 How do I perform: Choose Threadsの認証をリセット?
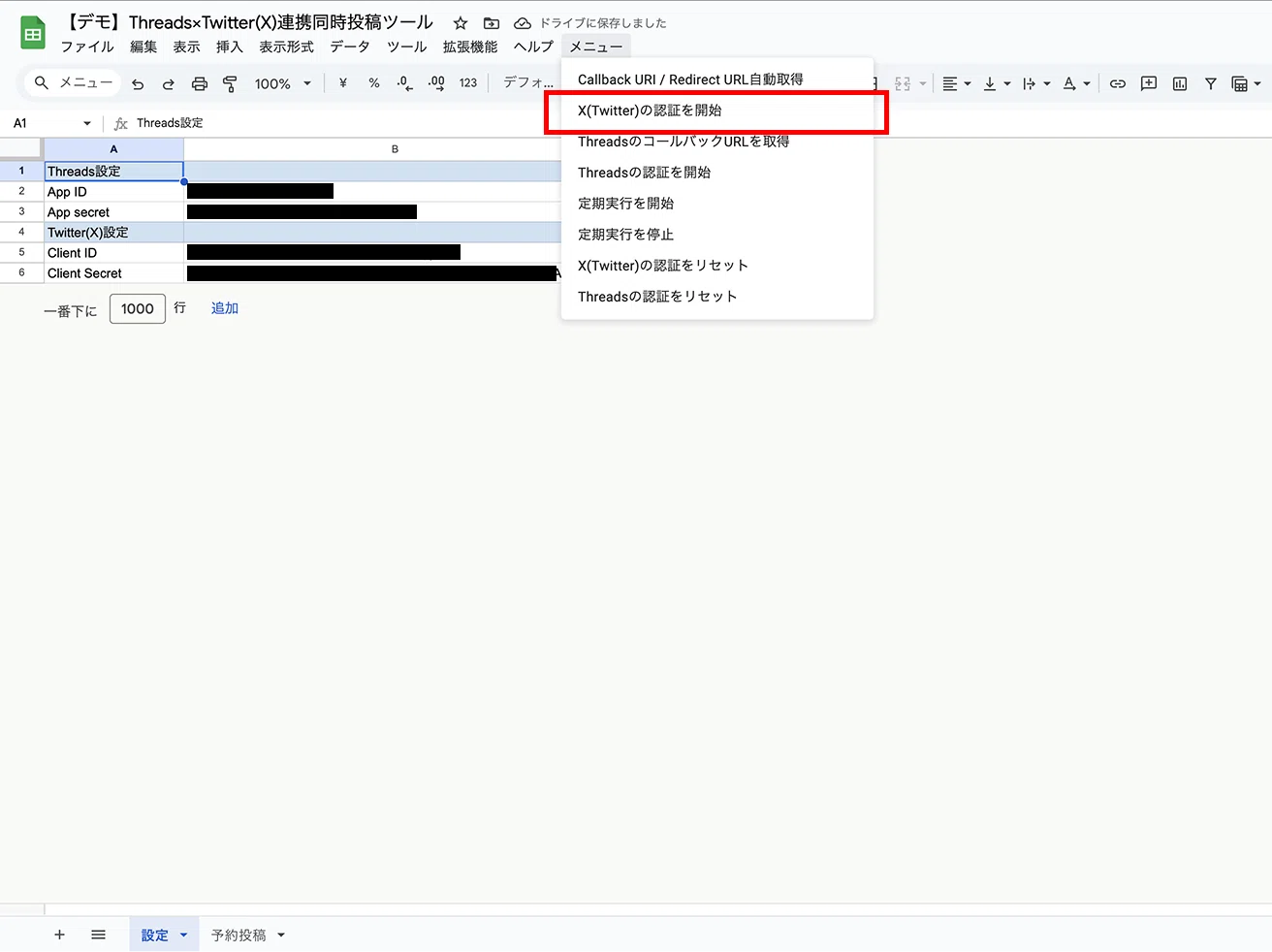pyautogui.click(x=717, y=297)
